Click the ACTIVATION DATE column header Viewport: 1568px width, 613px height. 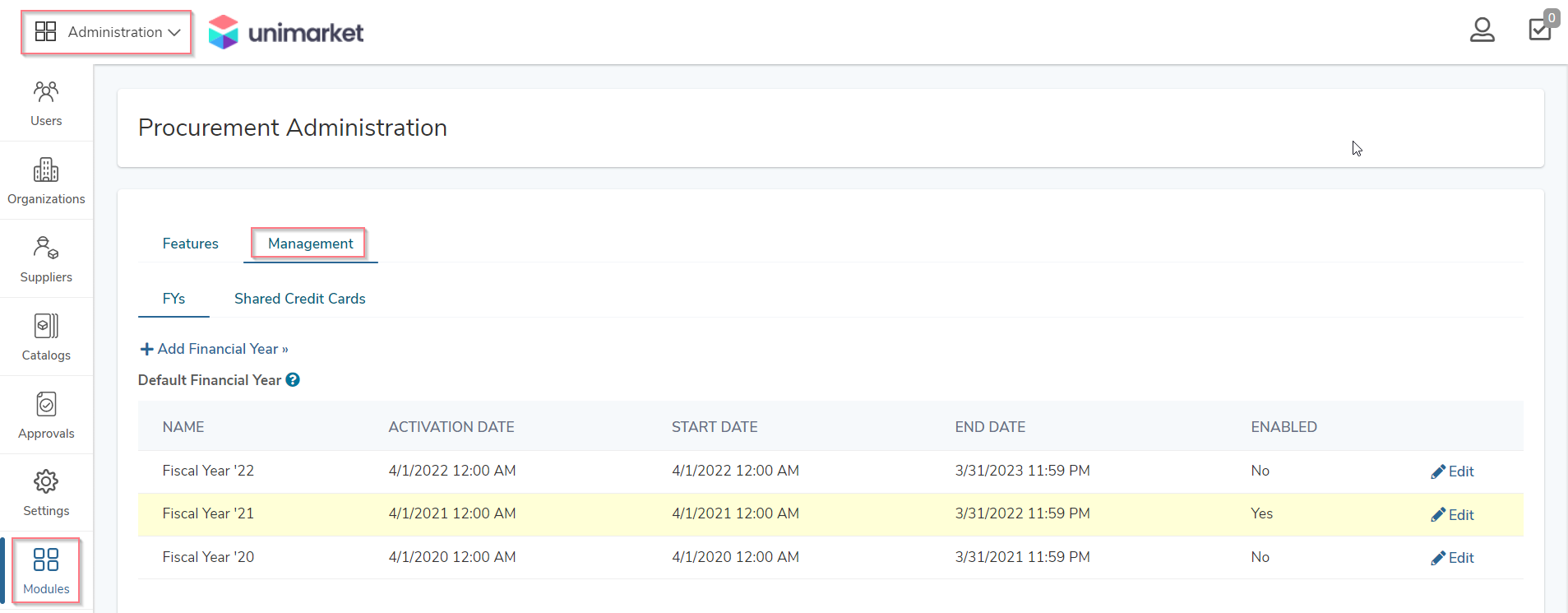451,427
